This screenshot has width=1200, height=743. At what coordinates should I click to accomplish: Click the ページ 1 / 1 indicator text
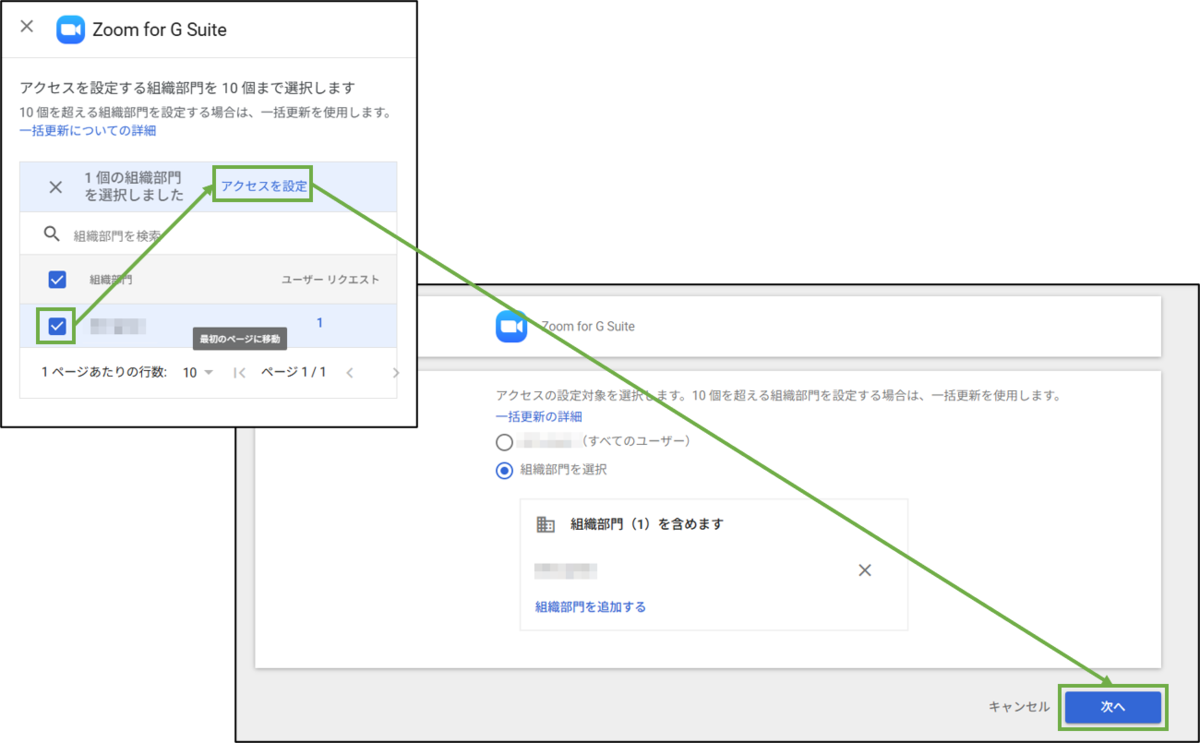pos(294,372)
